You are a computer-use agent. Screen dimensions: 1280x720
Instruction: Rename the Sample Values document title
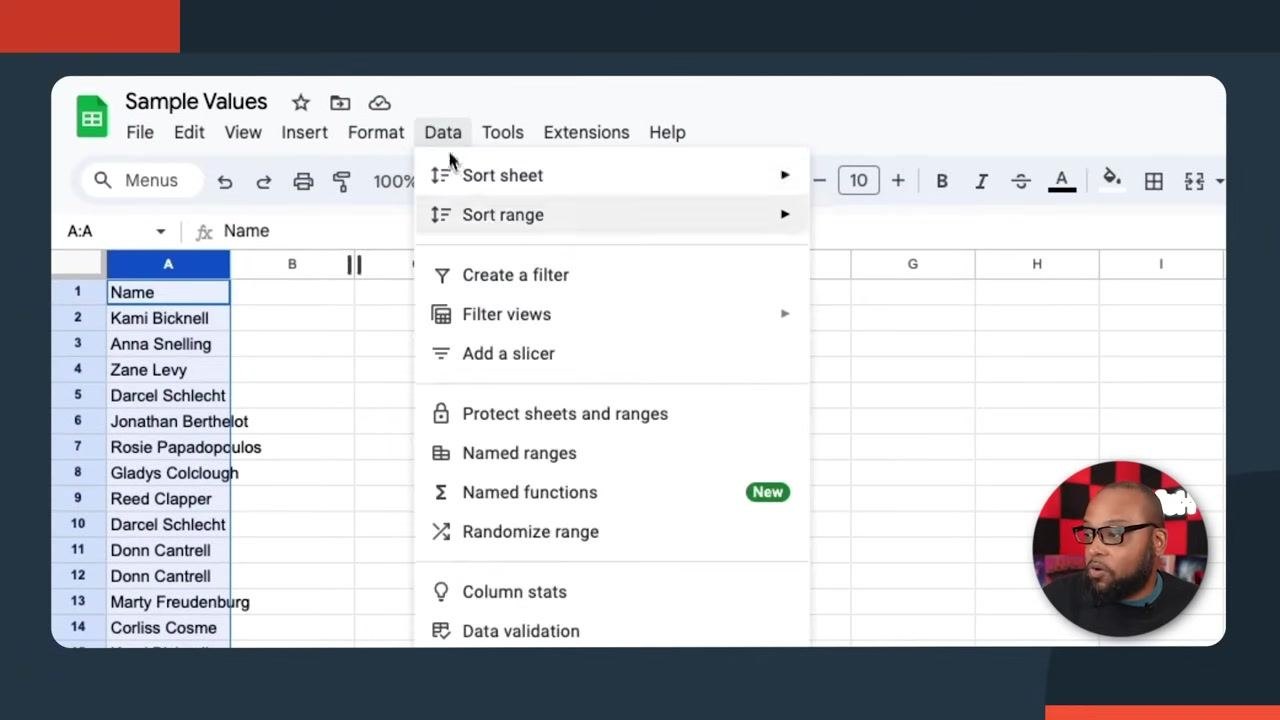click(196, 102)
